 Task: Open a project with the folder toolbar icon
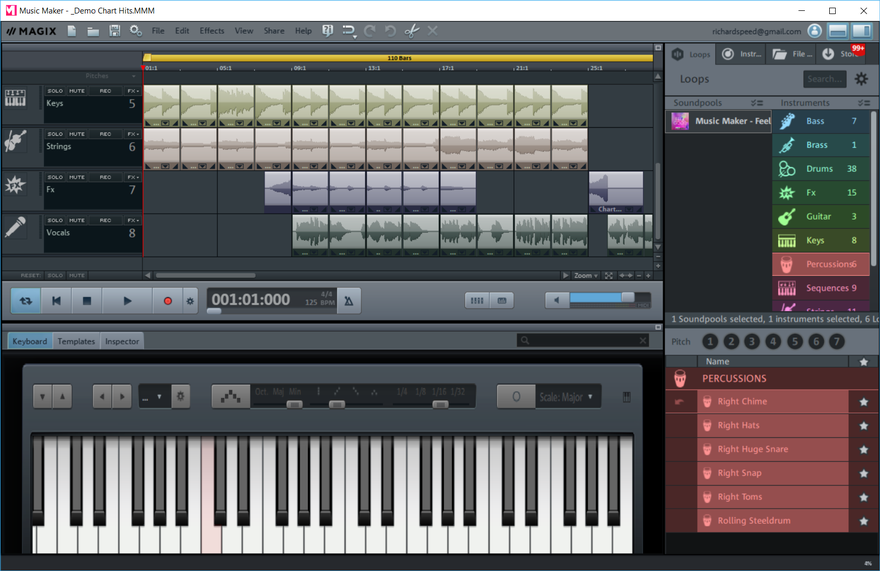[93, 31]
